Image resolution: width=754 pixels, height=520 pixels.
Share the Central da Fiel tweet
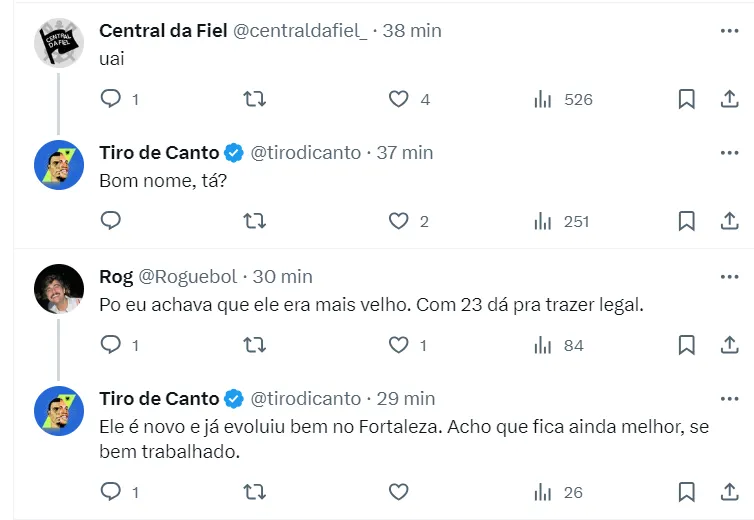729,99
